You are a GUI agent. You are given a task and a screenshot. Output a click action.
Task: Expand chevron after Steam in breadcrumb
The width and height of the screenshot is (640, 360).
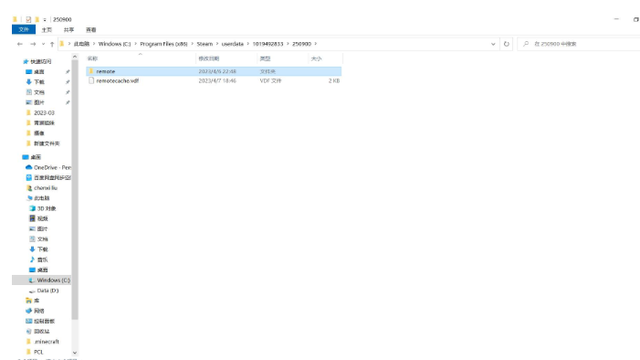(217, 44)
